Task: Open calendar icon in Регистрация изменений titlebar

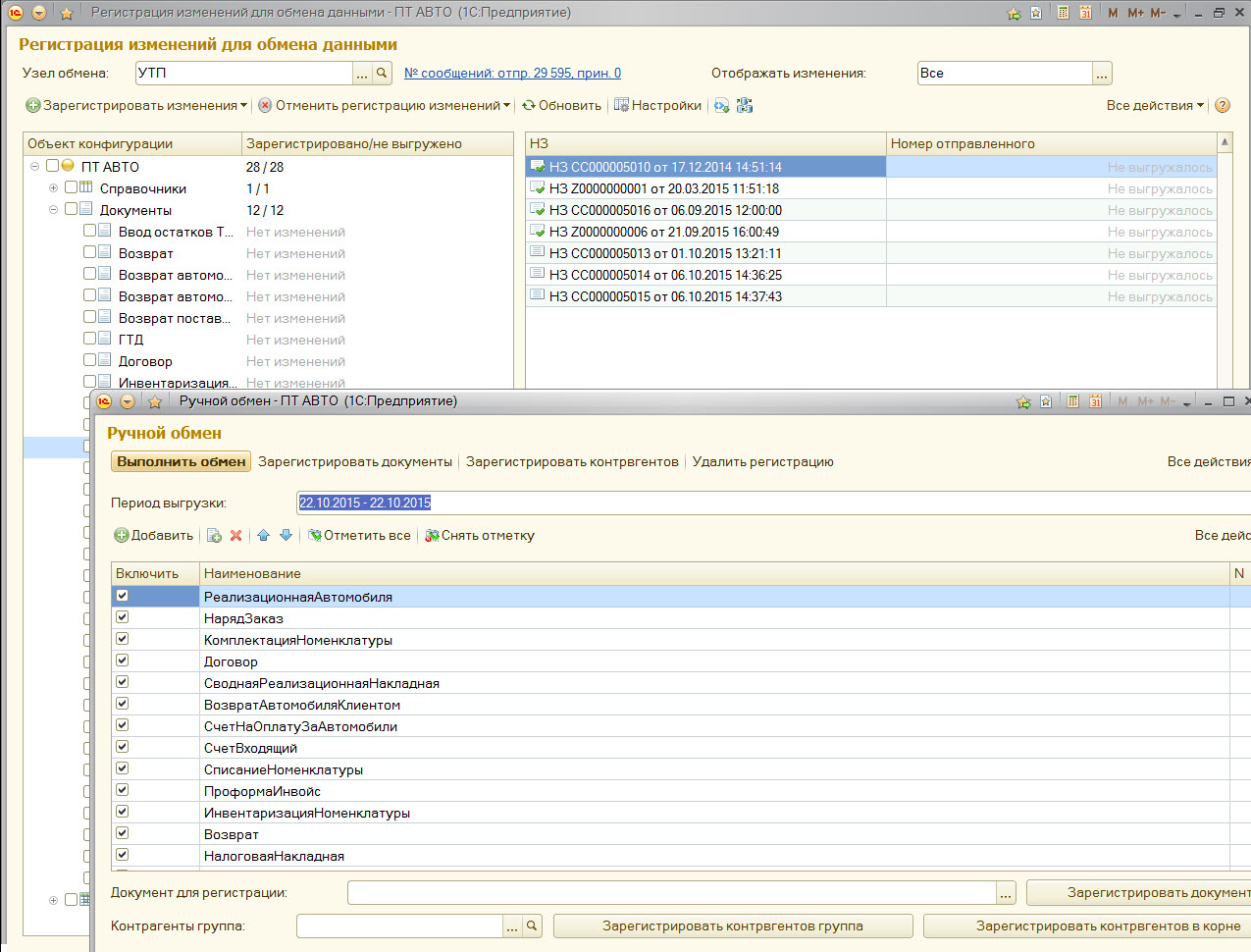Action: [x=1085, y=13]
